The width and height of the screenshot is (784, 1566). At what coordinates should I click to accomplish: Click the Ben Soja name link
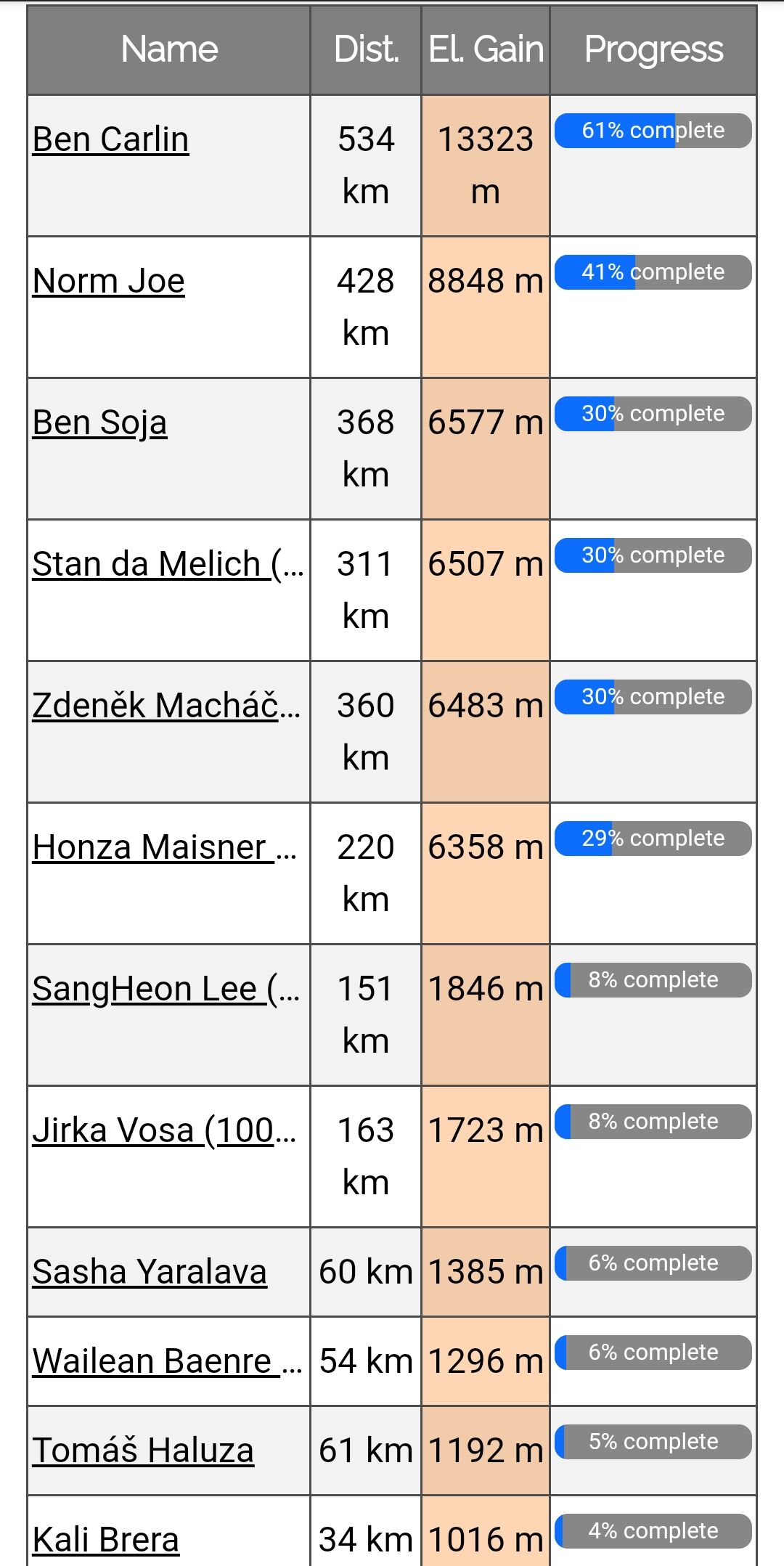point(100,423)
